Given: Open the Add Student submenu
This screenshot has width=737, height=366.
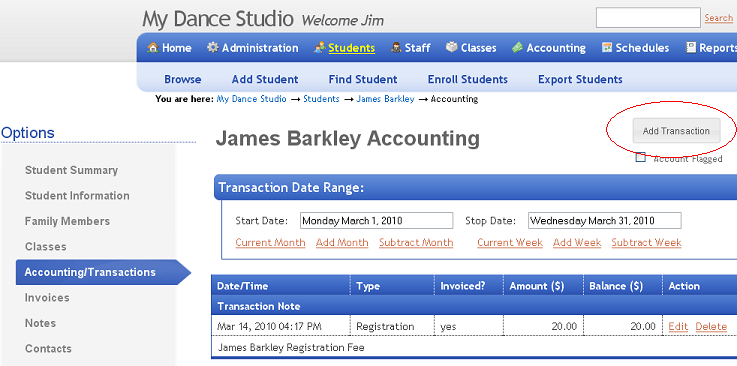Looking at the screenshot, I should point(265,79).
